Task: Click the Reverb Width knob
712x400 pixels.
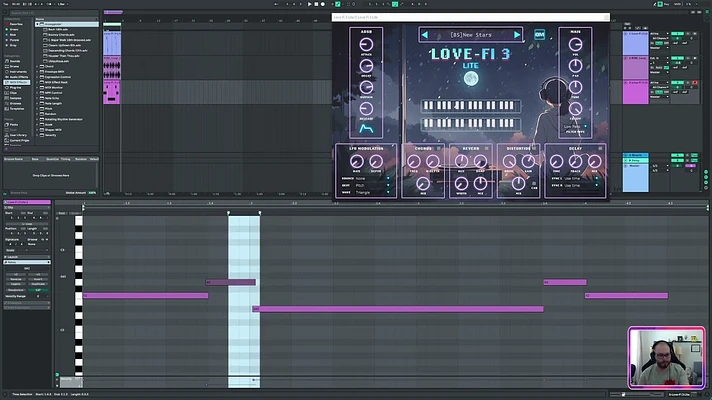Action: (461, 183)
